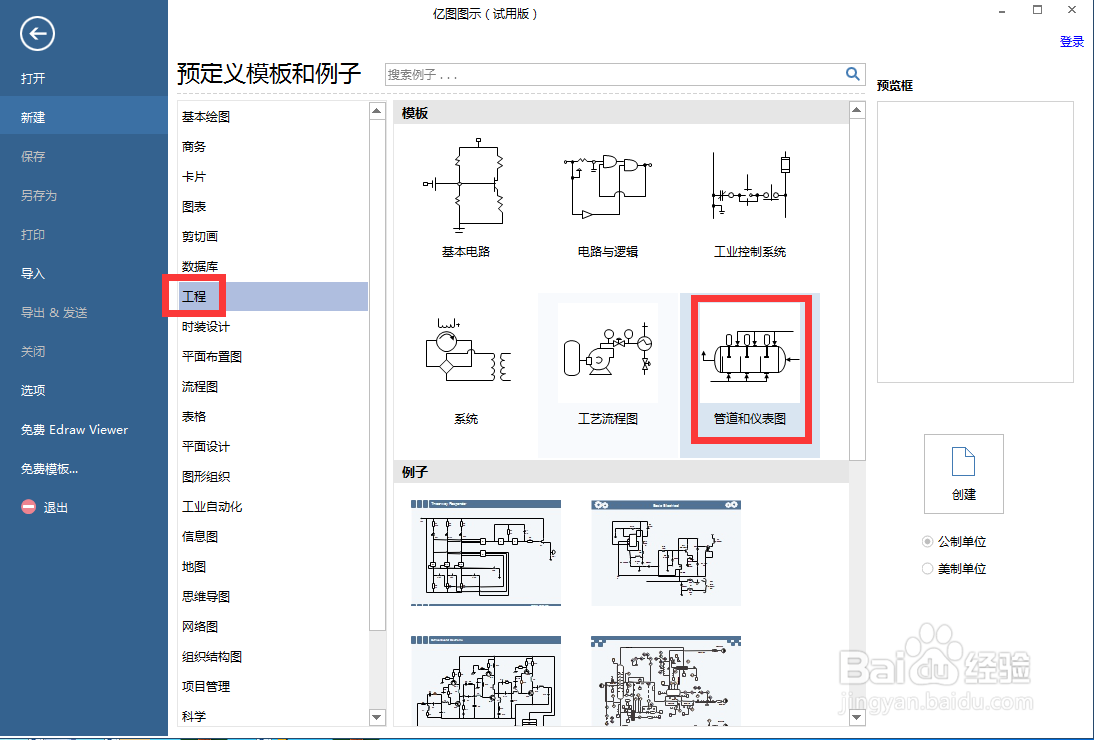Switch to the 工程 category

(x=195, y=296)
